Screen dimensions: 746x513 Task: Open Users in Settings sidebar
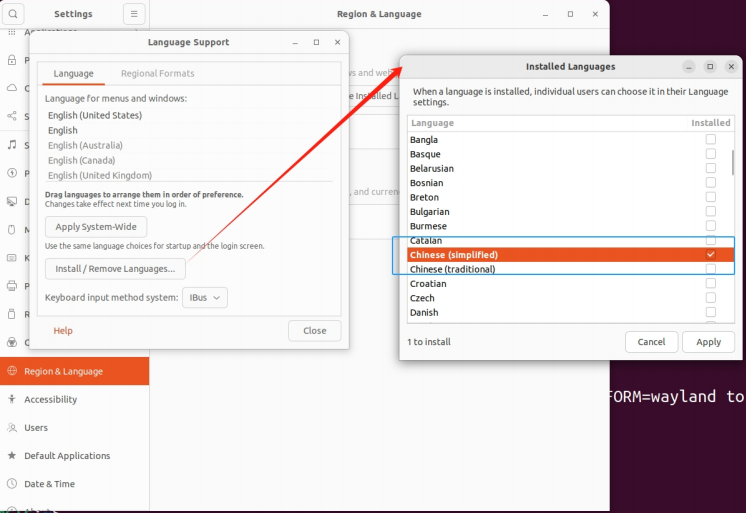click(74, 427)
